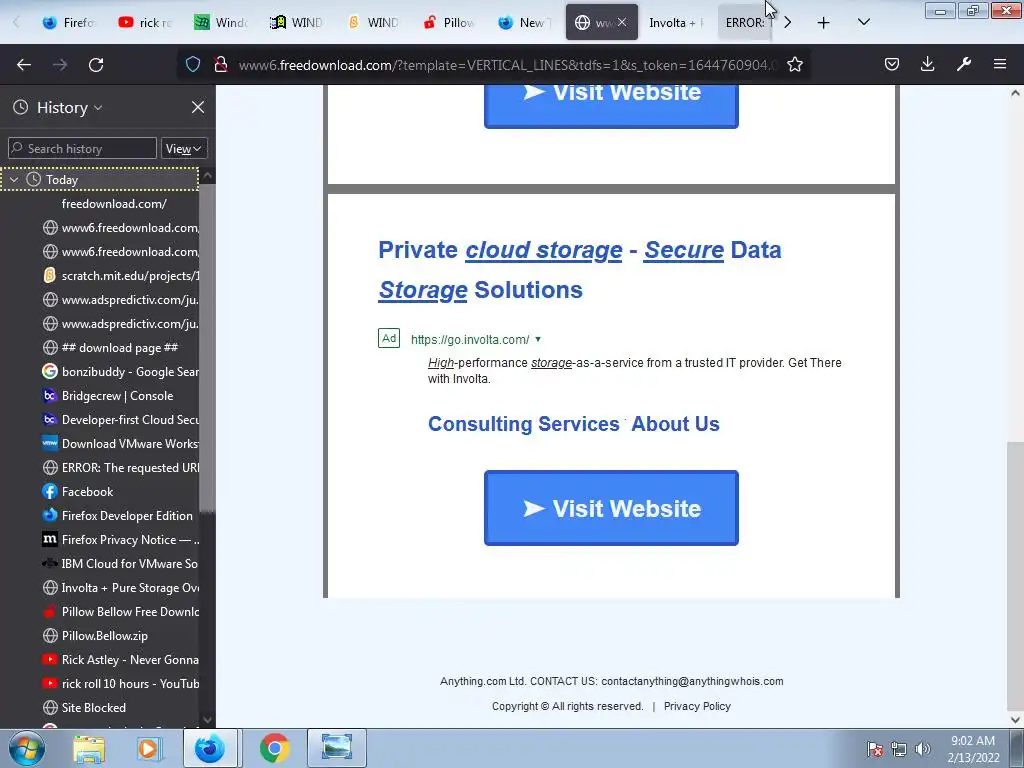Open scratch.mit.edu/projects history entry

(120, 276)
